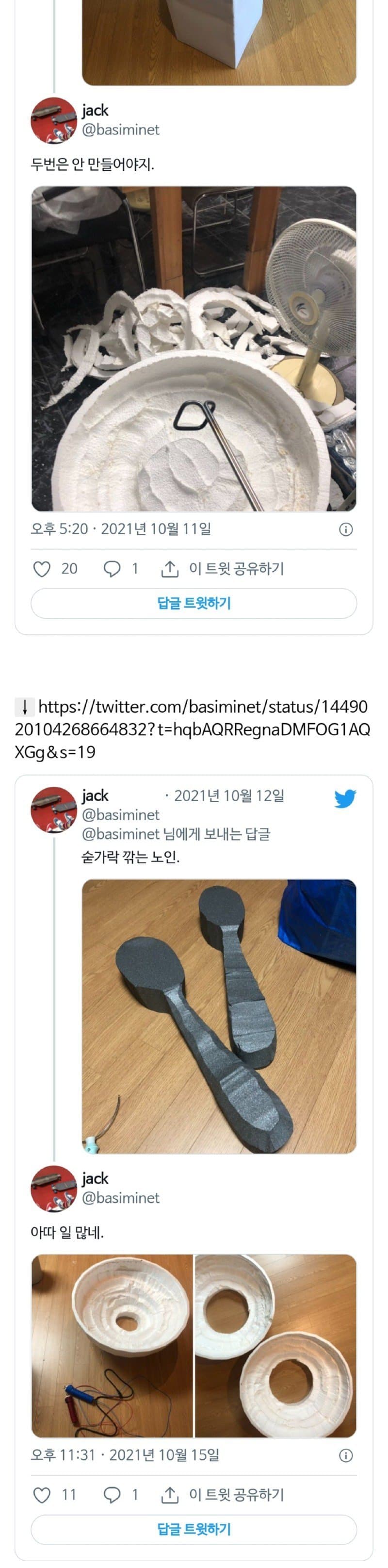This screenshot has height=1568, width=388.
Task: Click 오후 11:31 · 2021년 10월 15일 timestamp
Action: 125,1455
